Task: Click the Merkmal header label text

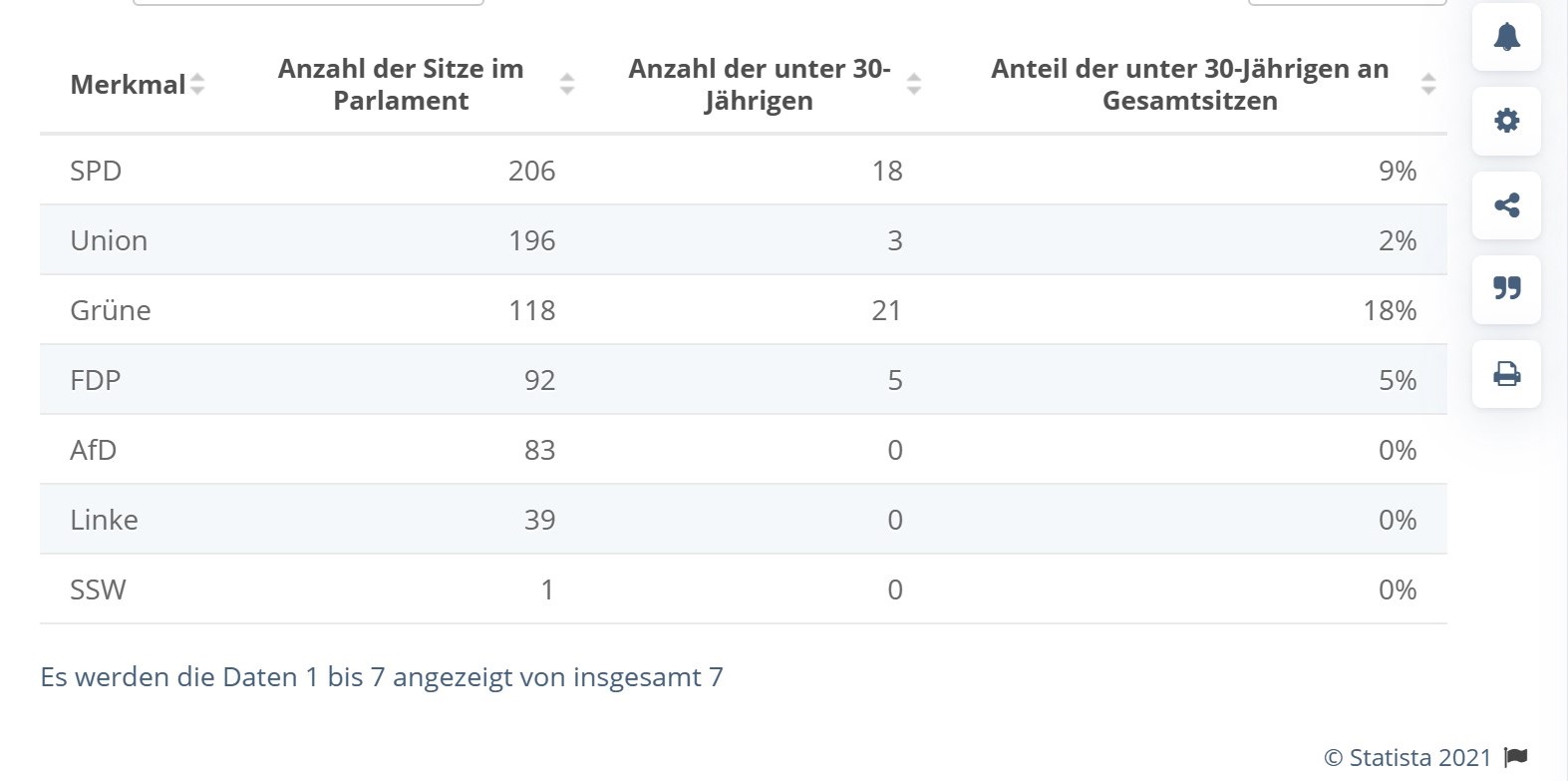Action: point(128,85)
